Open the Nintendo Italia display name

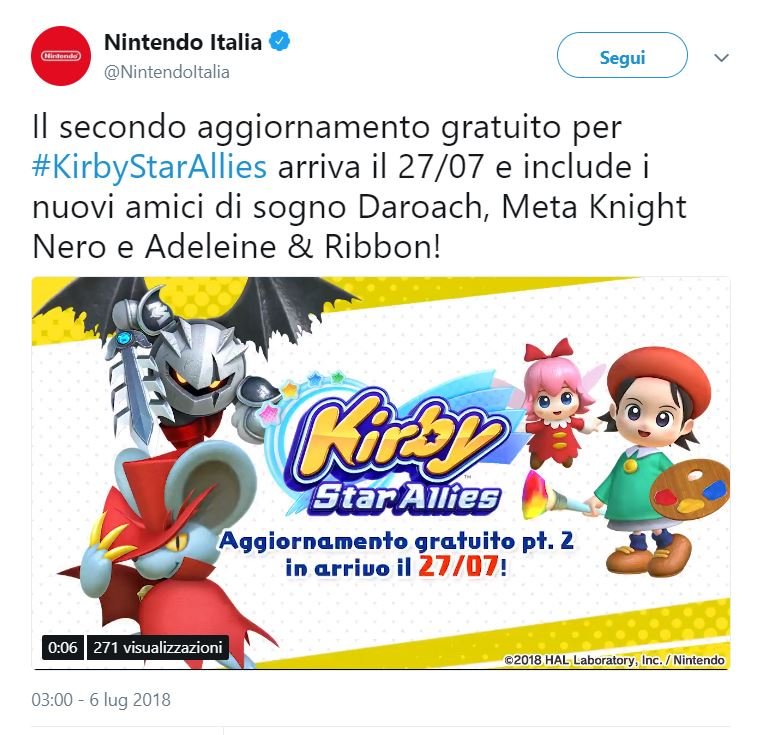pos(183,42)
